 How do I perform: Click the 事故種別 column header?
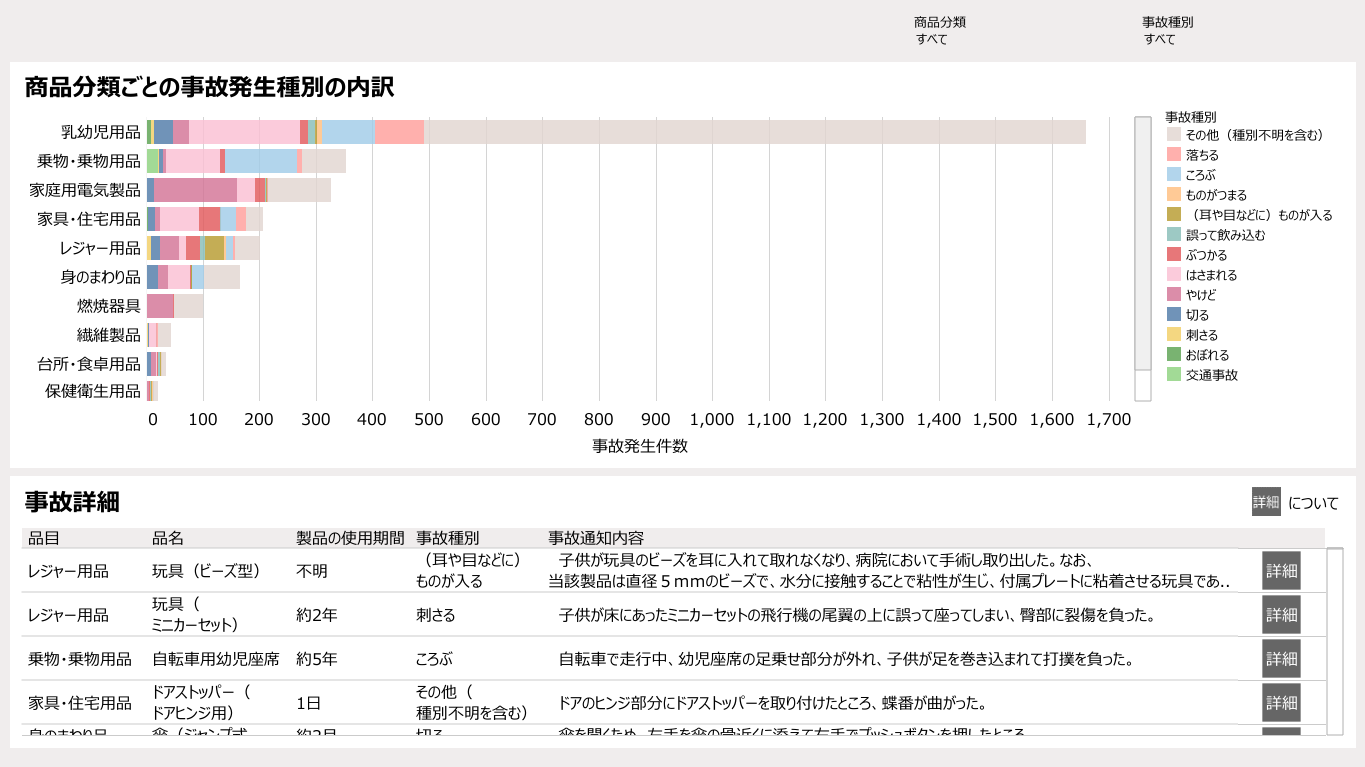(x=447, y=538)
